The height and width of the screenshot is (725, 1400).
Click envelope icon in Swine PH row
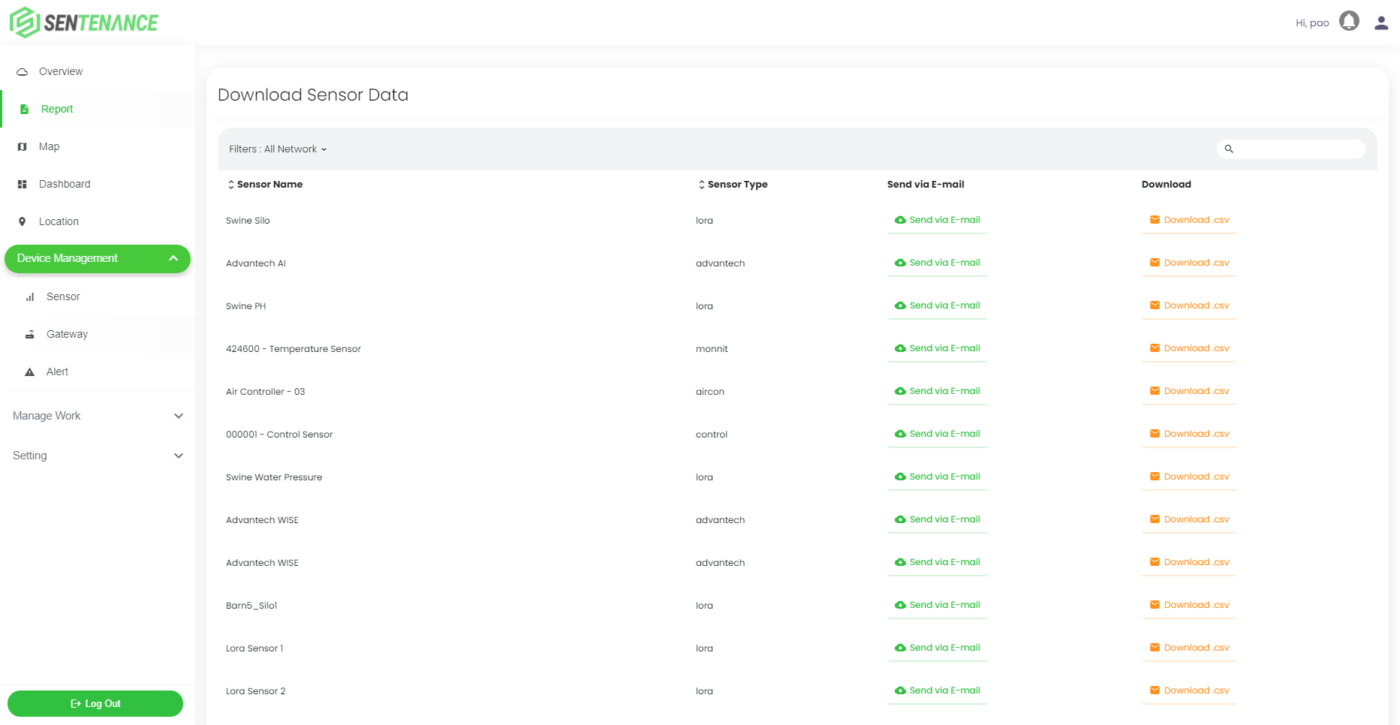tap(1155, 306)
